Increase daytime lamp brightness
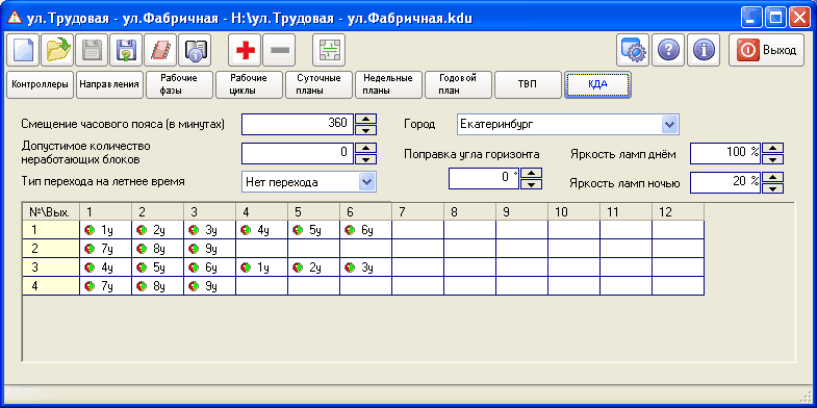 click(773, 149)
